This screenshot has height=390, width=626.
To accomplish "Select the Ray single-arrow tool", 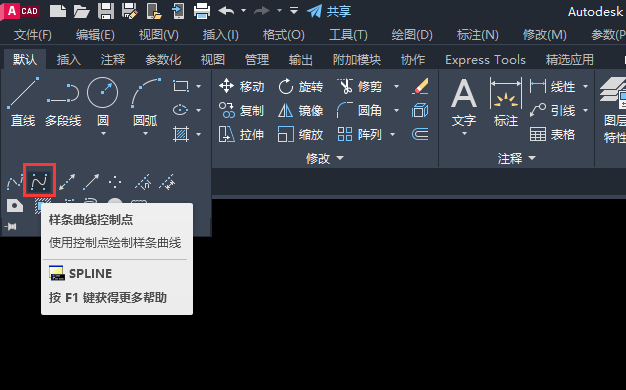I will [91, 182].
